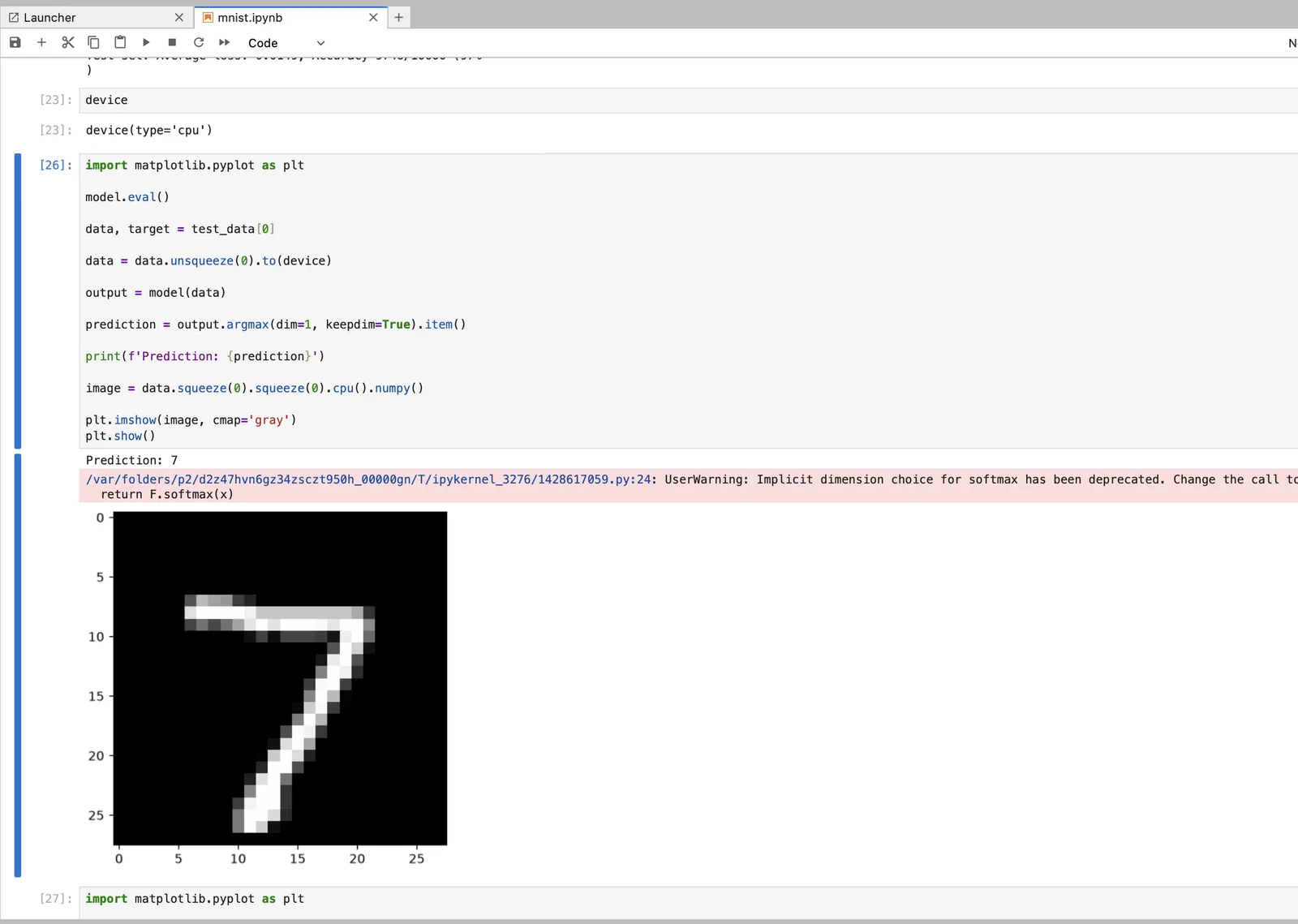
Task: Click the plt.imshow(image, cmap='gray') line
Action: 191,420
